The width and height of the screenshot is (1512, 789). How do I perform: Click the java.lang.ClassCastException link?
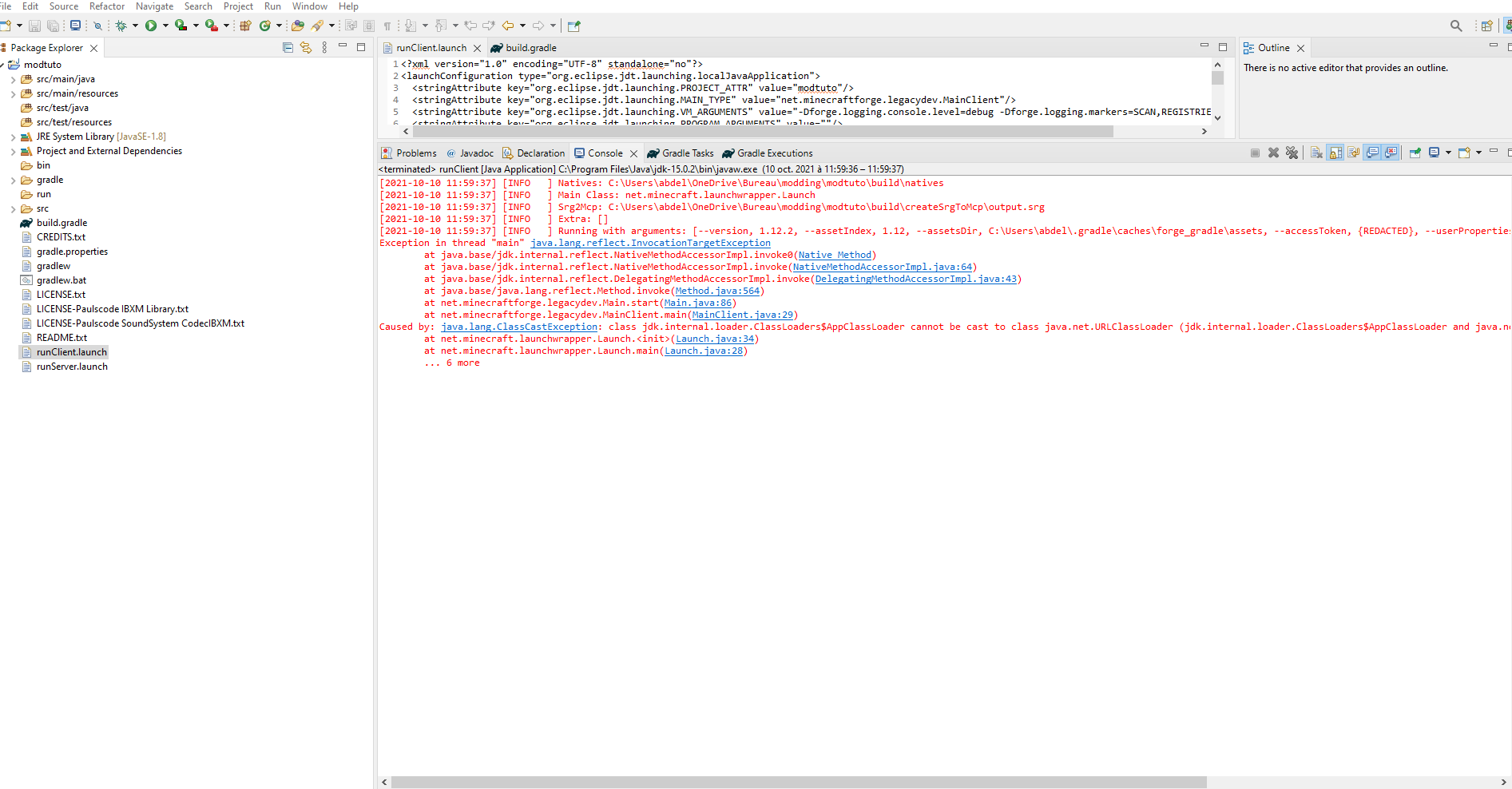(x=518, y=327)
